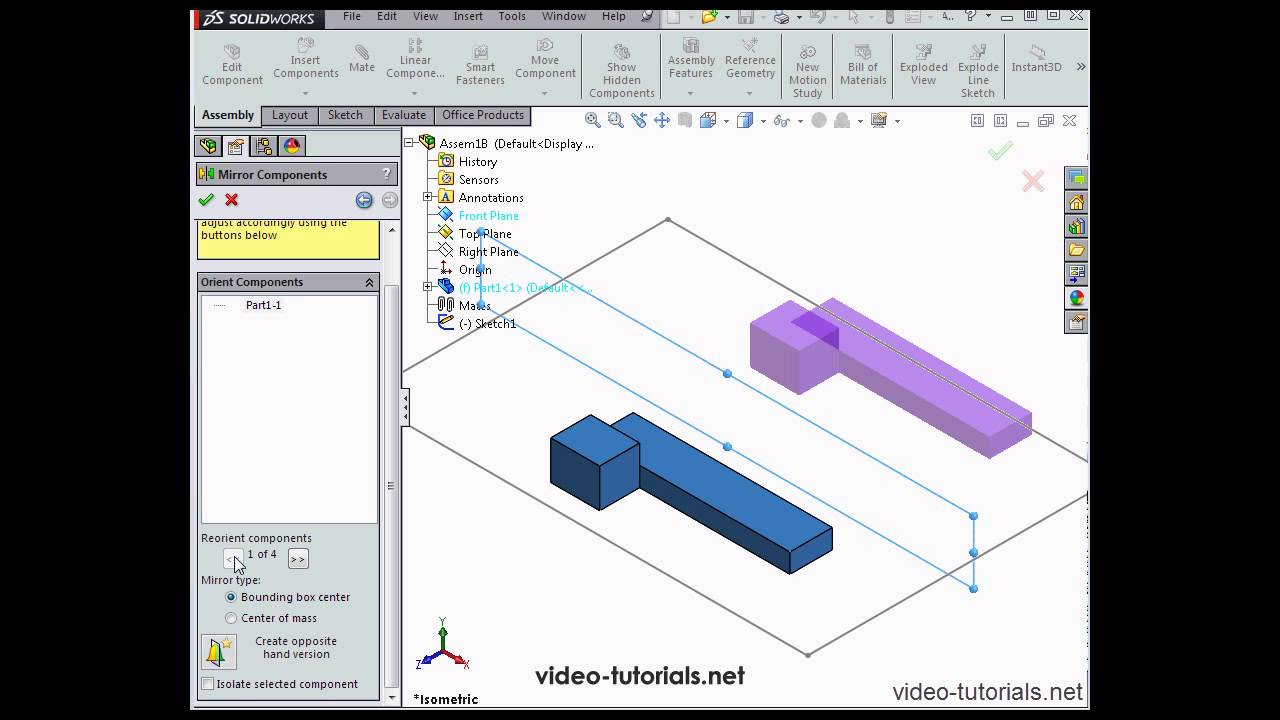The width and height of the screenshot is (1280, 720).
Task: Open the File menu
Action: click(x=352, y=16)
